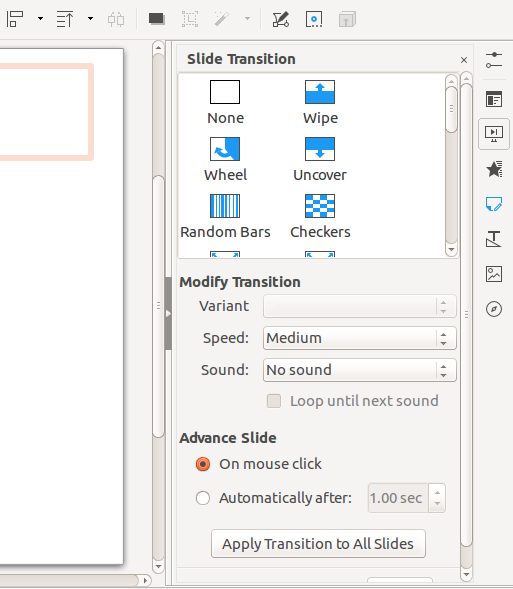Select the Wheel transition
Viewport: 513px width, 589px height.
click(x=225, y=159)
